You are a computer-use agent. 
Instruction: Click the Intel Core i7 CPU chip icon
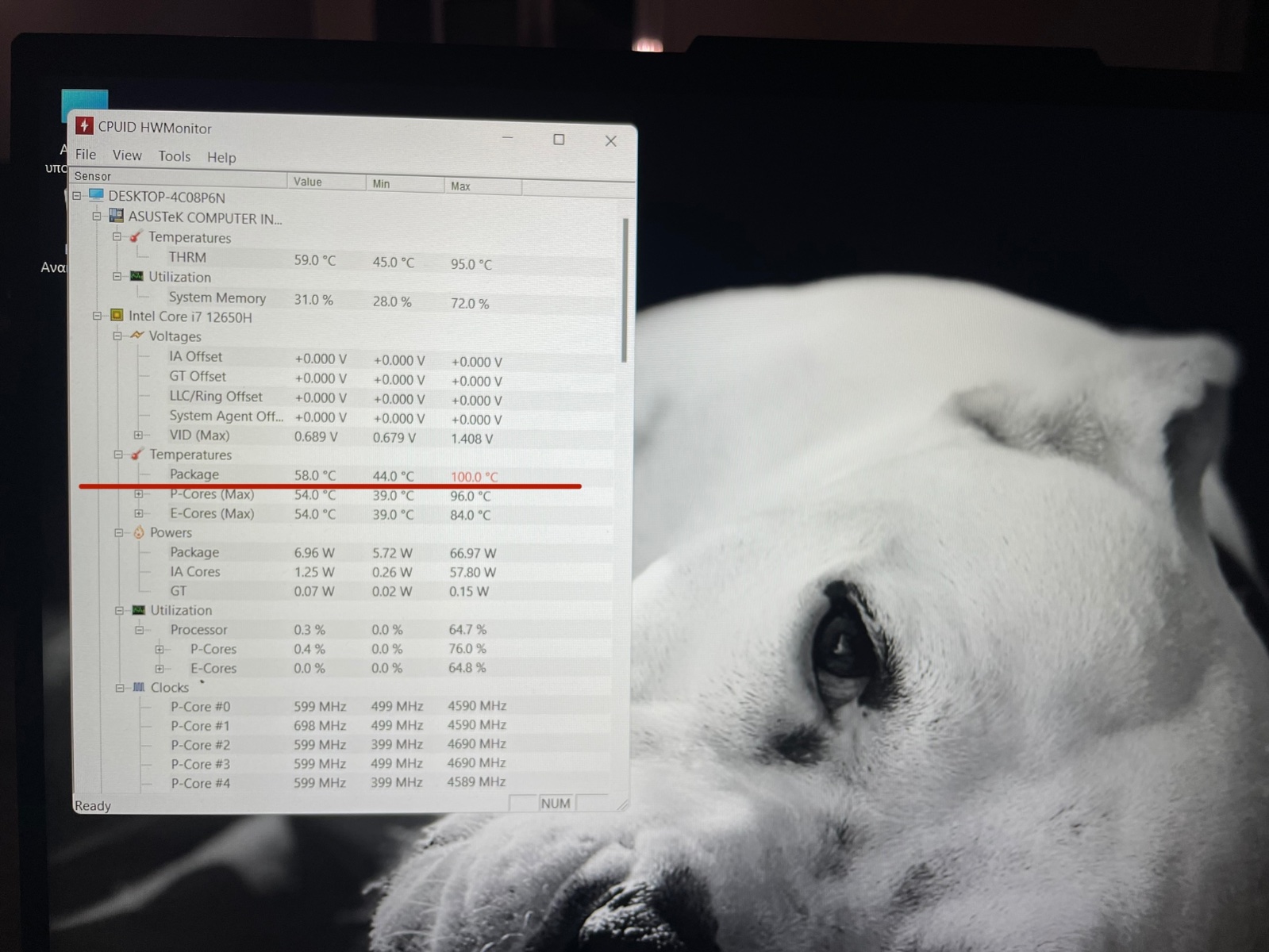(117, 315)
